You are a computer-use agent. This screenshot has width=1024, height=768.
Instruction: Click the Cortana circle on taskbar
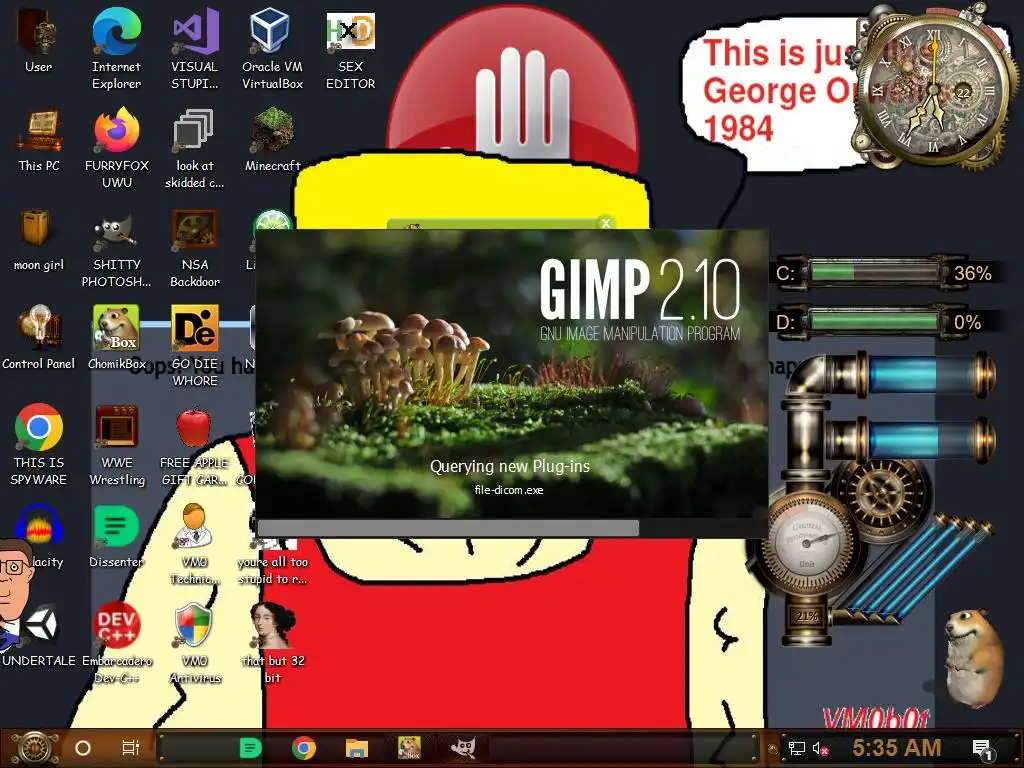click(x=82, y=748)
